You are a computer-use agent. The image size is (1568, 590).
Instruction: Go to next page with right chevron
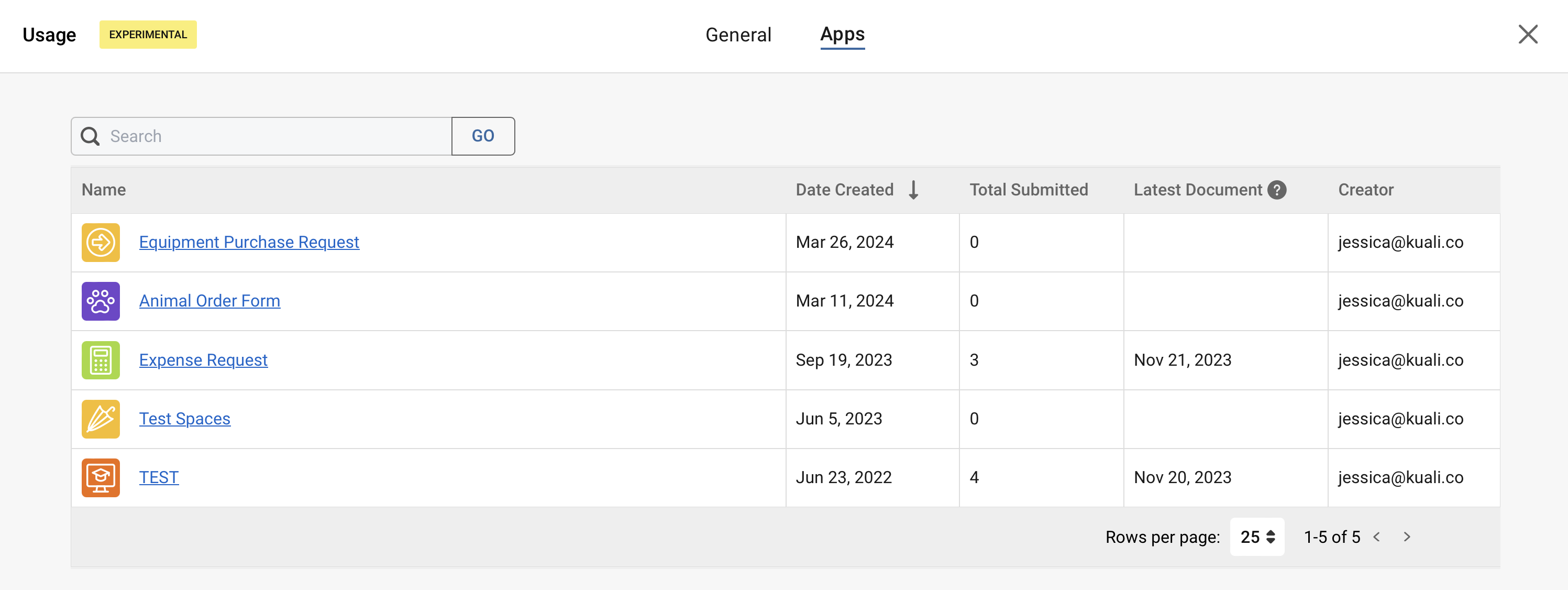[1407, 537]
